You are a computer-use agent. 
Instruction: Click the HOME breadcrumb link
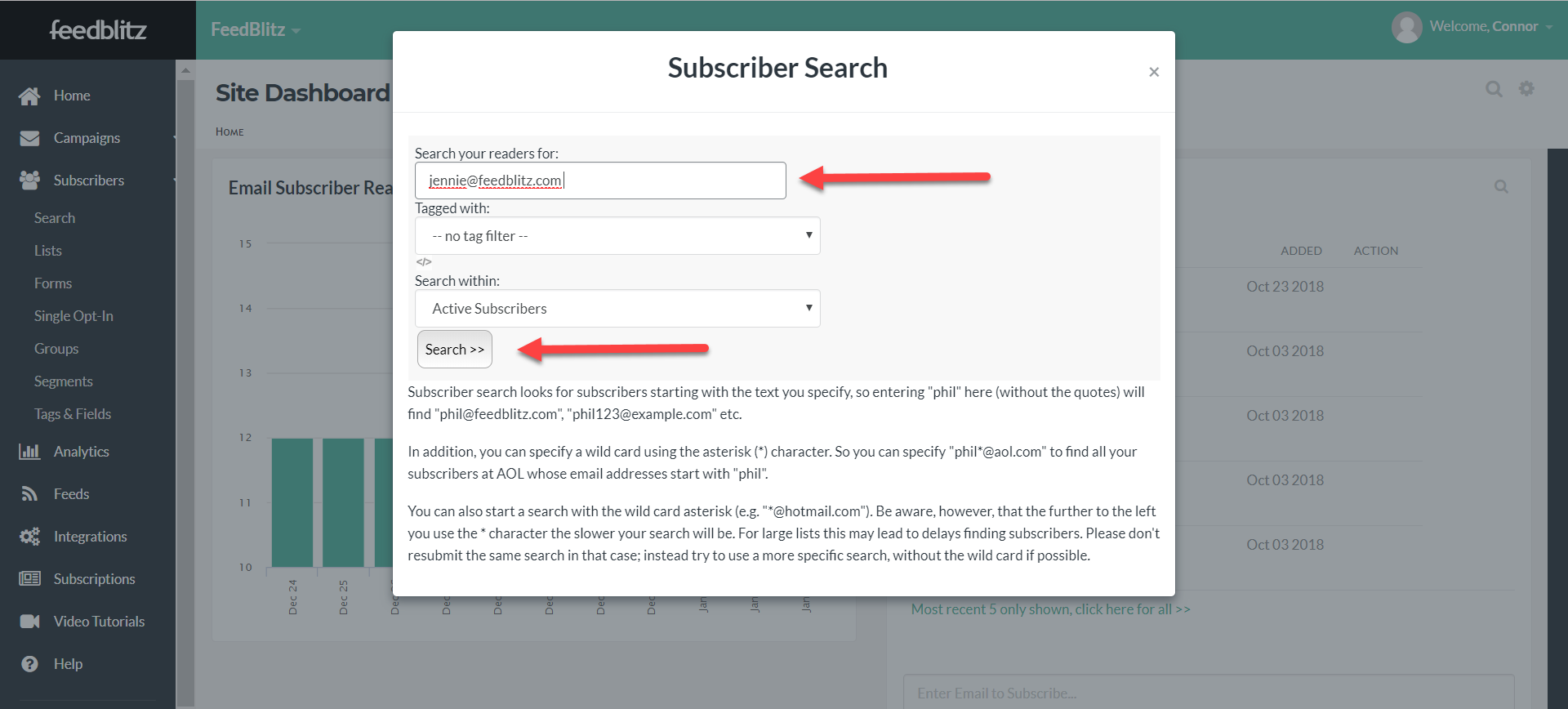(x=229, y=132)
